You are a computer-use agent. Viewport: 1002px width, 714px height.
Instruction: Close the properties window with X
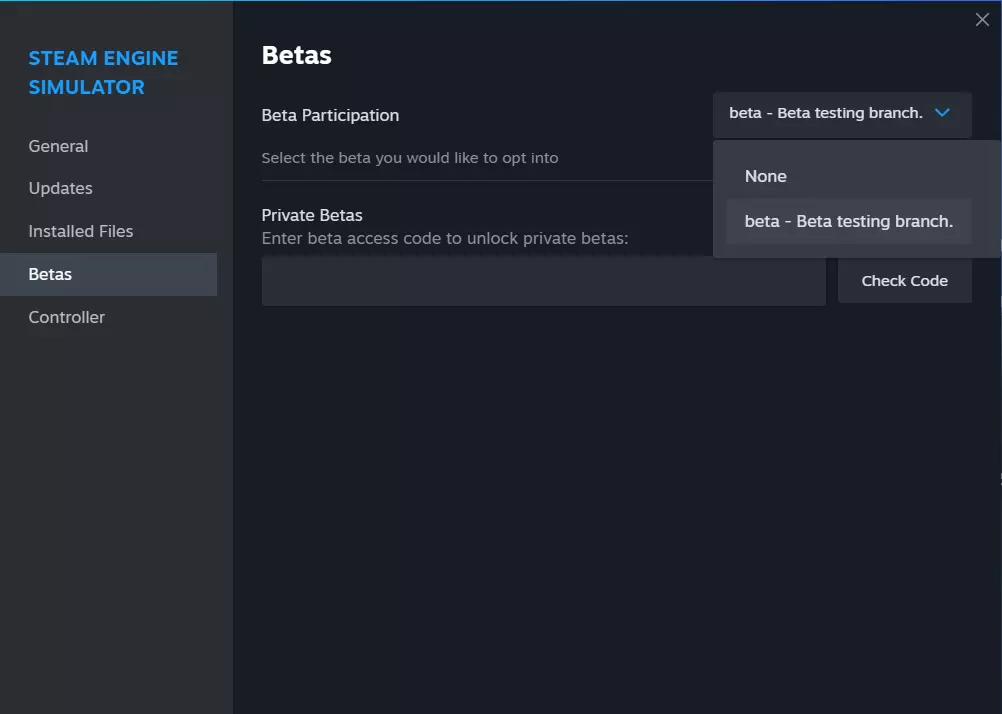point(982,20)
